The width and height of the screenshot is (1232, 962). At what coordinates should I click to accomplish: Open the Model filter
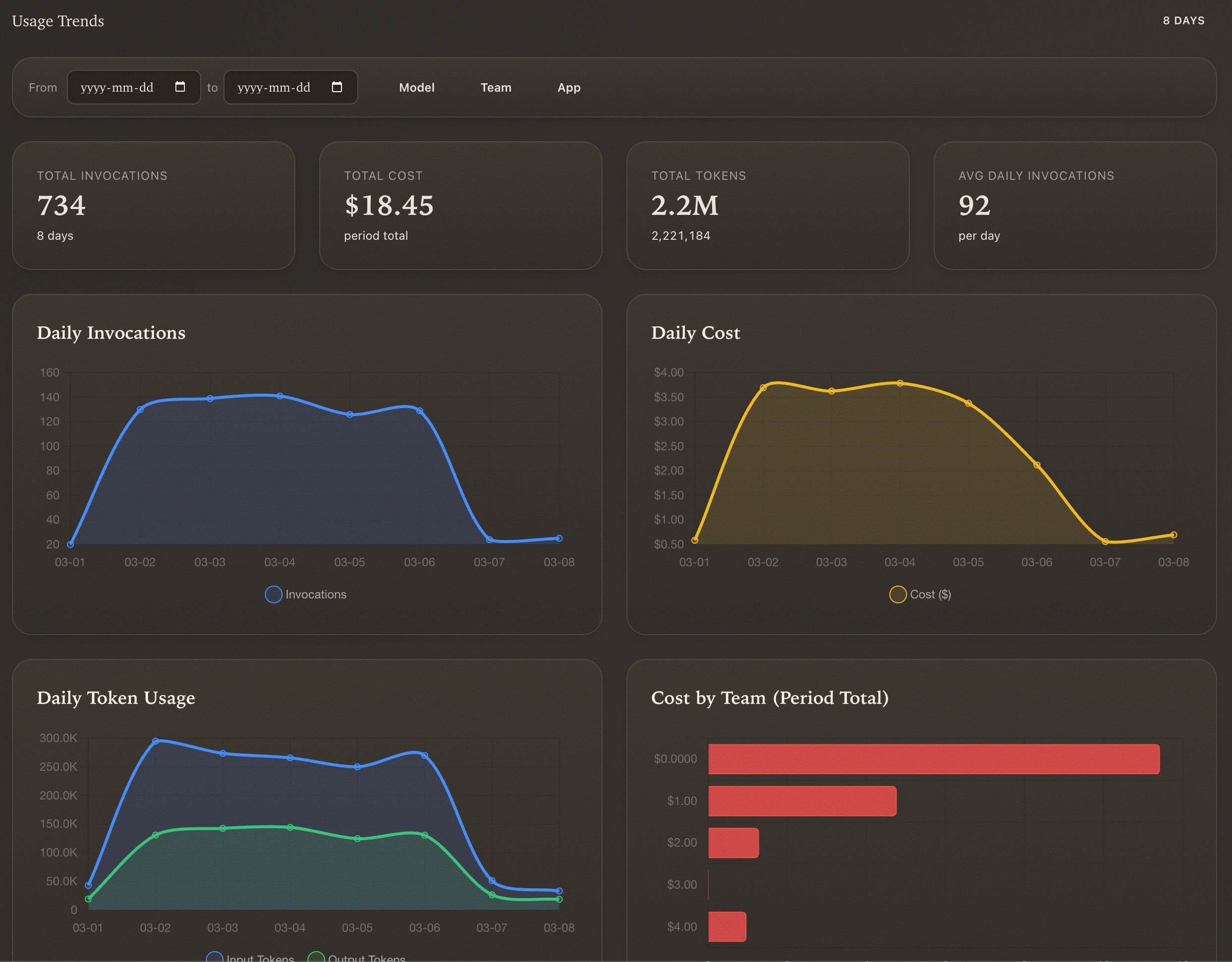(x=416, y=87)
